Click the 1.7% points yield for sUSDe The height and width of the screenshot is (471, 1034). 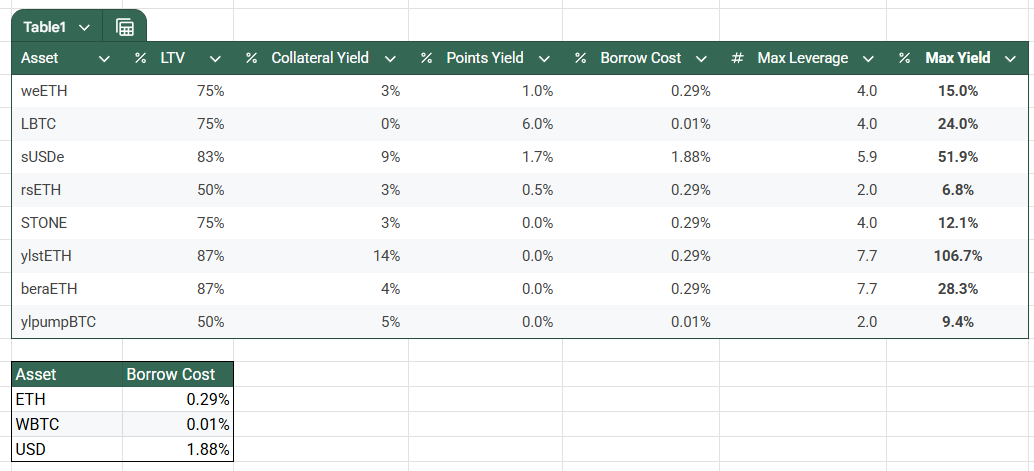tap(537, 157)
